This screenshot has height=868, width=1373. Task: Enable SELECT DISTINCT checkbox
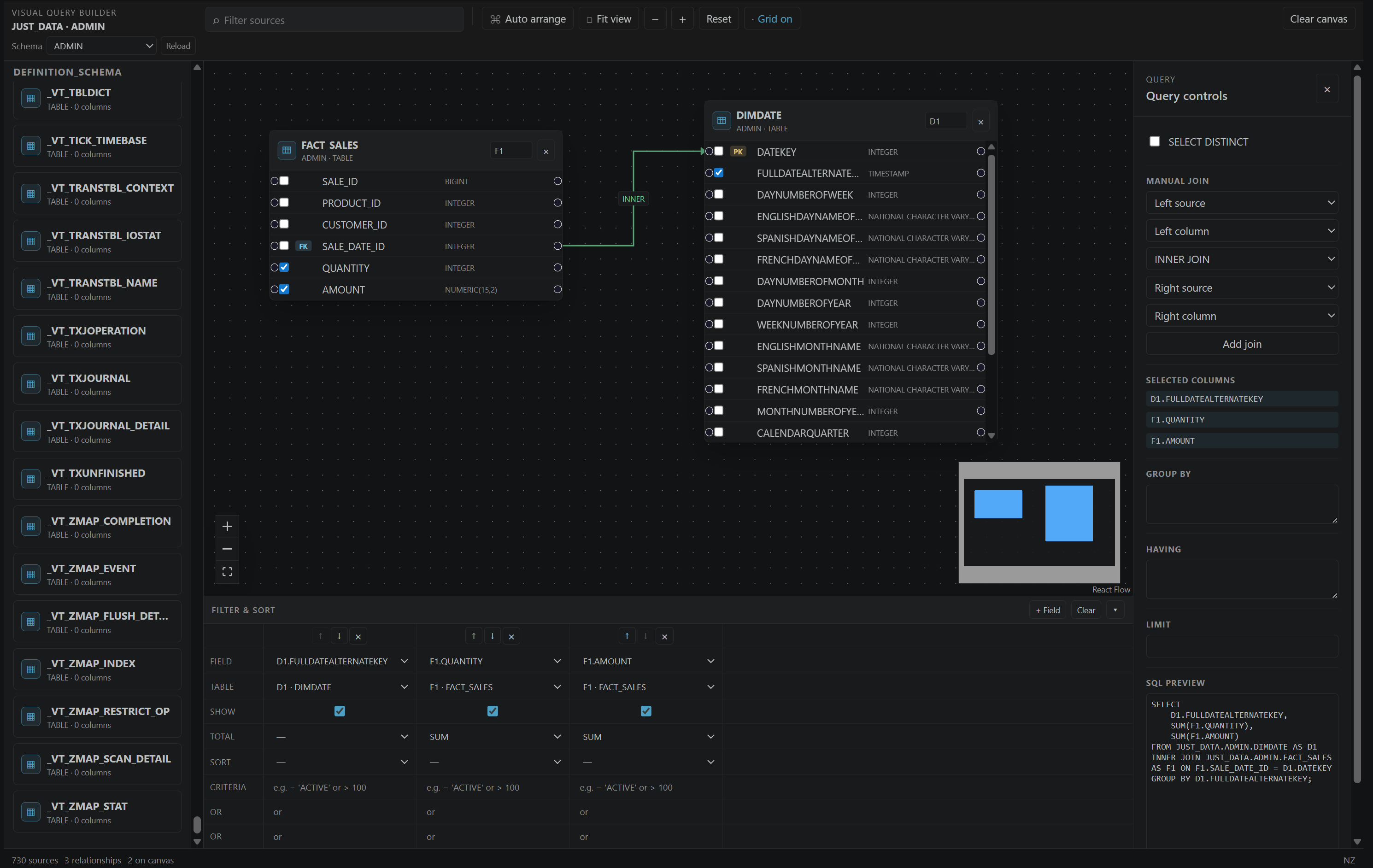pyautogui.click(x=1155, y=141)
